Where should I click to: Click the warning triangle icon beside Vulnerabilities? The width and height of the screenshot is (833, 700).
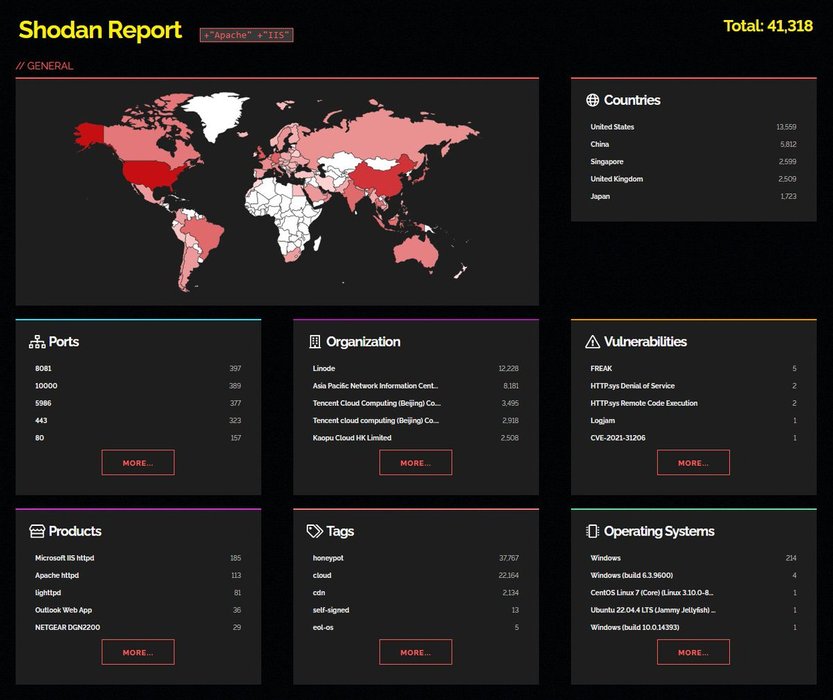pos(592,342)
